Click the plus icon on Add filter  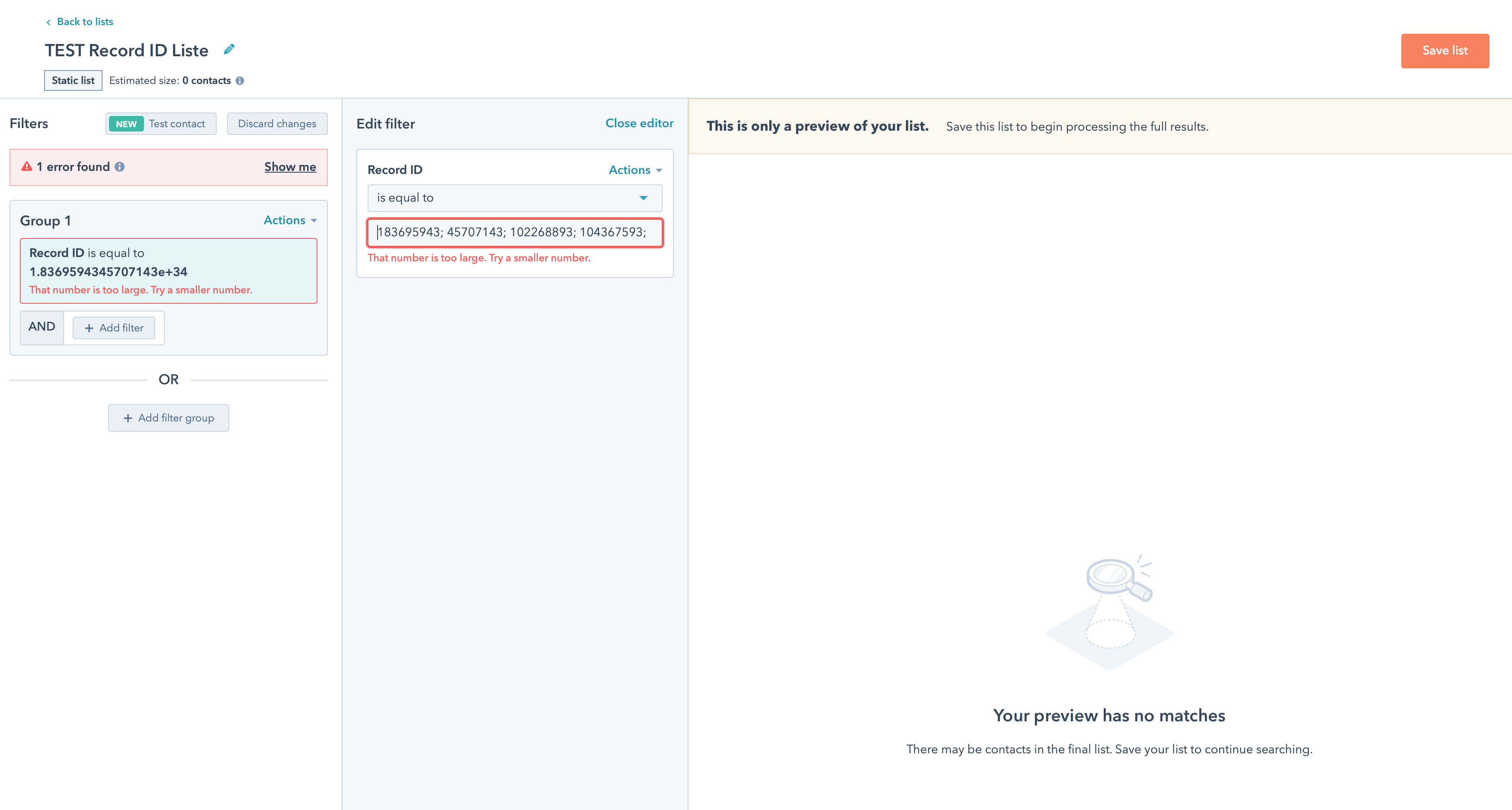coord(89,328)
